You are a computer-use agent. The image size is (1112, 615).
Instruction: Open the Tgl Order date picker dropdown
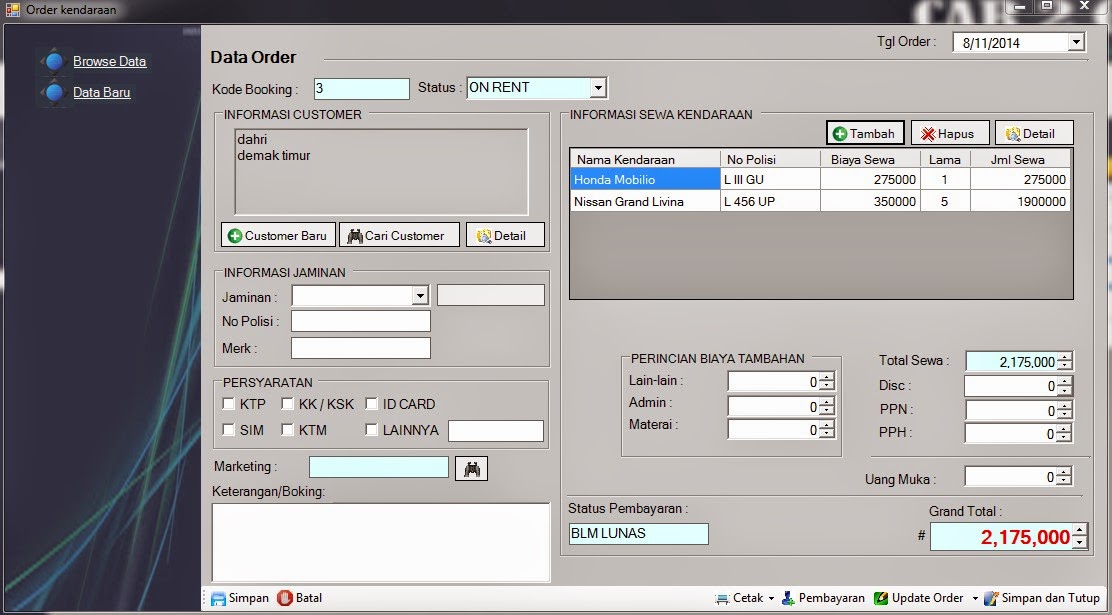1076,41
